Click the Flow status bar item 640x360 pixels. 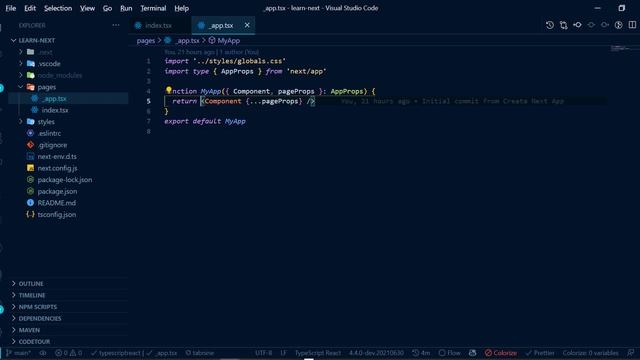pos(449,353)
